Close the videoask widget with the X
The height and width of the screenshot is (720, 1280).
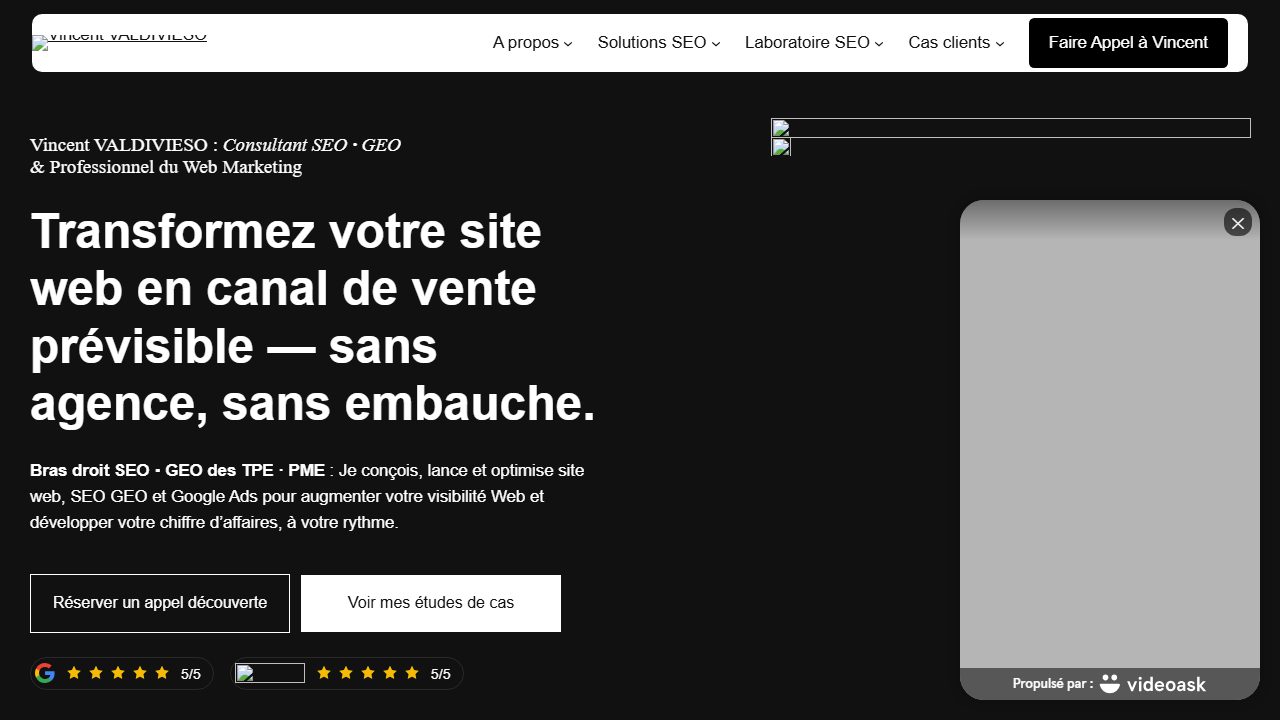[x=1238, y=223]
